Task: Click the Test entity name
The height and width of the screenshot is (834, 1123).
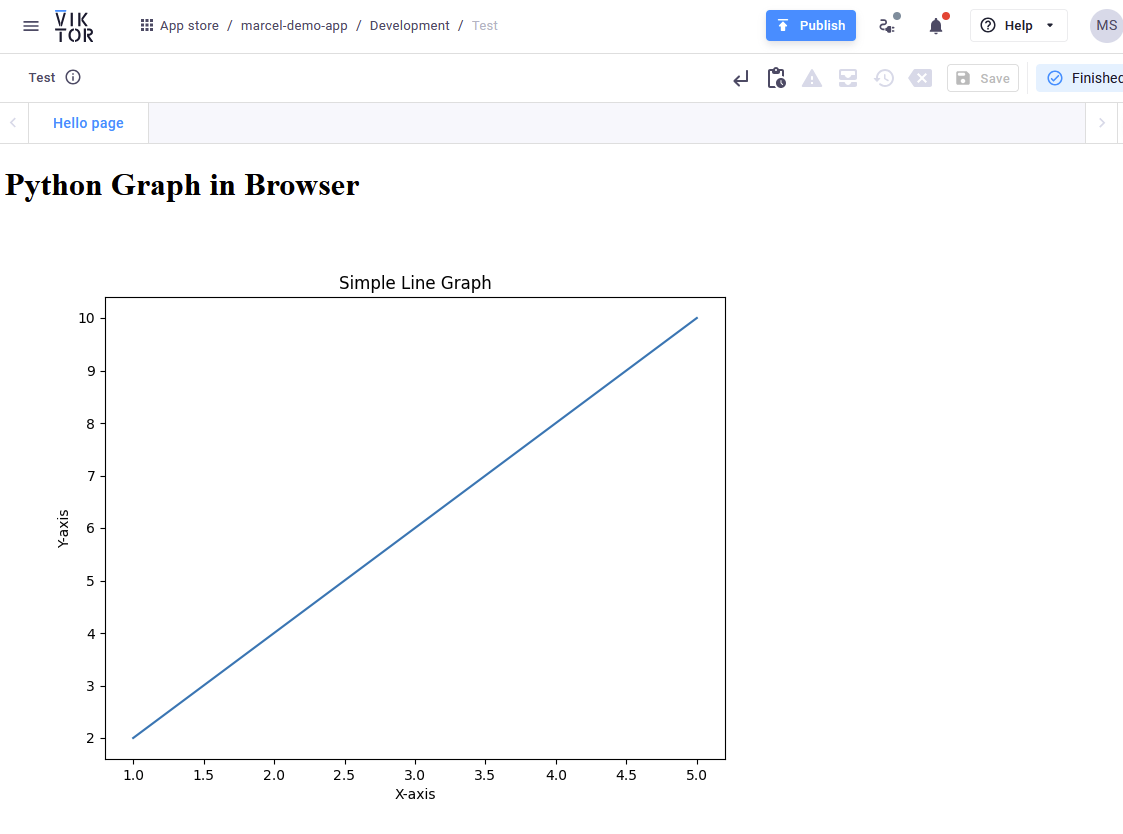Action: click(42, 77)
